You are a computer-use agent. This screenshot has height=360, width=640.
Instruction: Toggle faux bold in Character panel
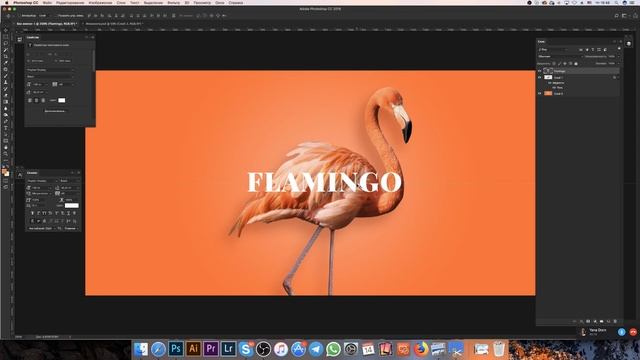(x=32, y=213)
